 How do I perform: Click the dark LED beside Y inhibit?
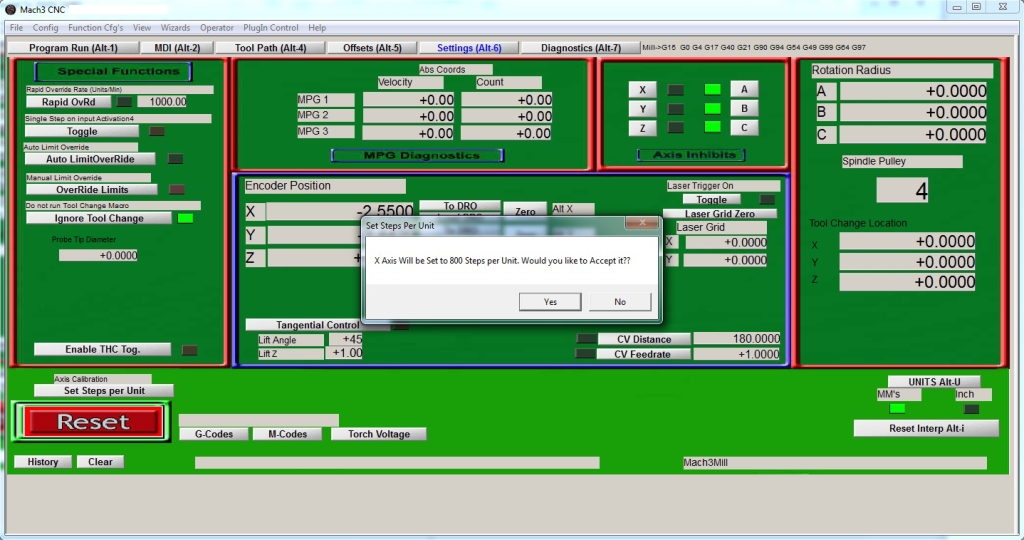[x=676, y=109]
